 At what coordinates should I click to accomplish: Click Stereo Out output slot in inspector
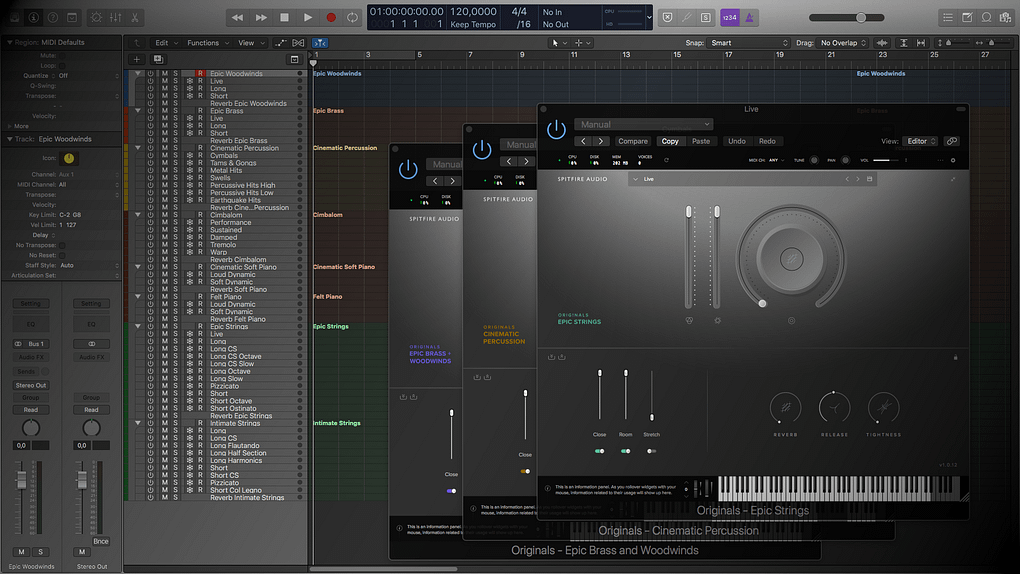(x=31, y=385)
